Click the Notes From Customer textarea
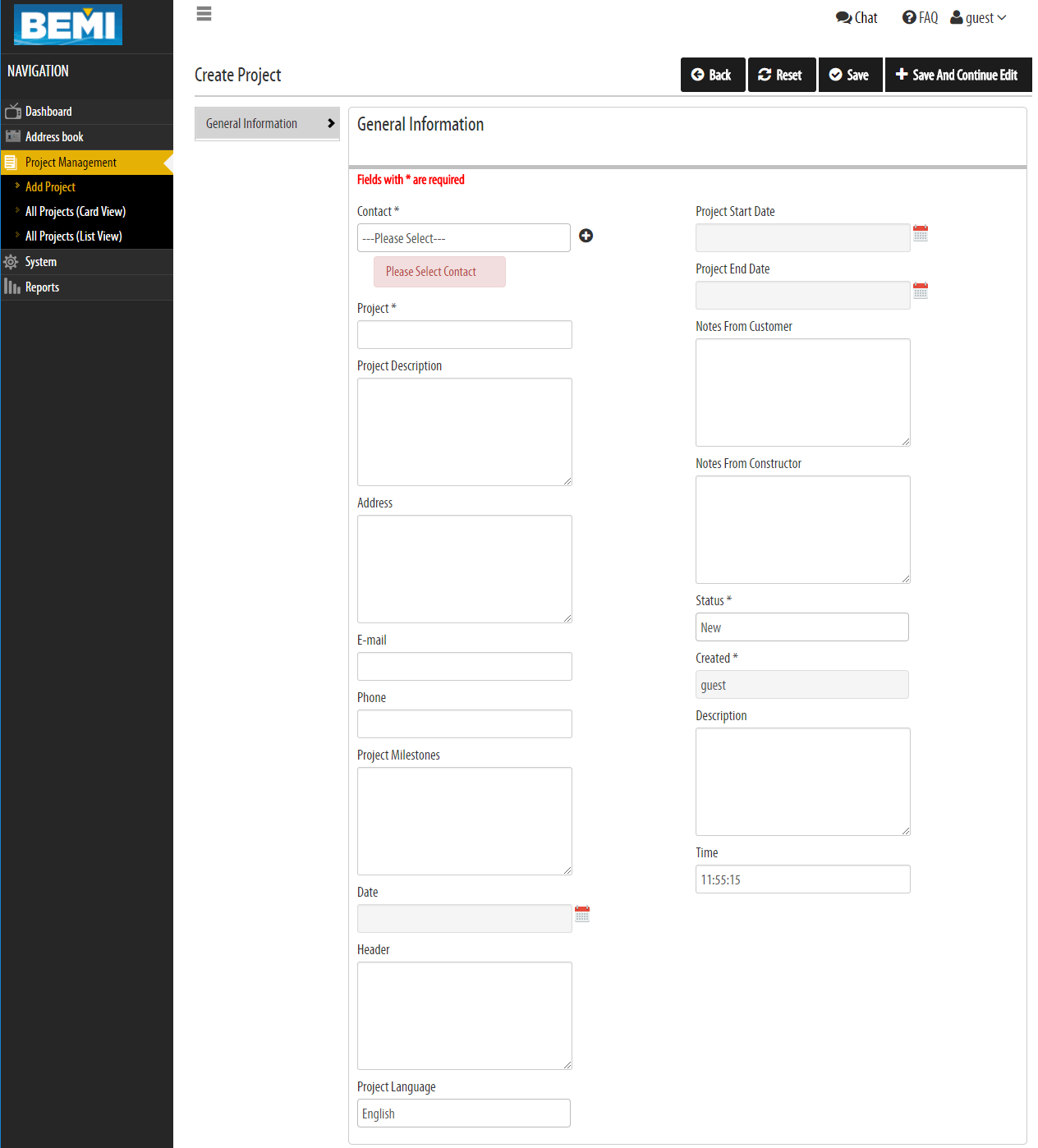Image resolution: width=1038 pixels, height=1148 pixels. tap(803, 393)
